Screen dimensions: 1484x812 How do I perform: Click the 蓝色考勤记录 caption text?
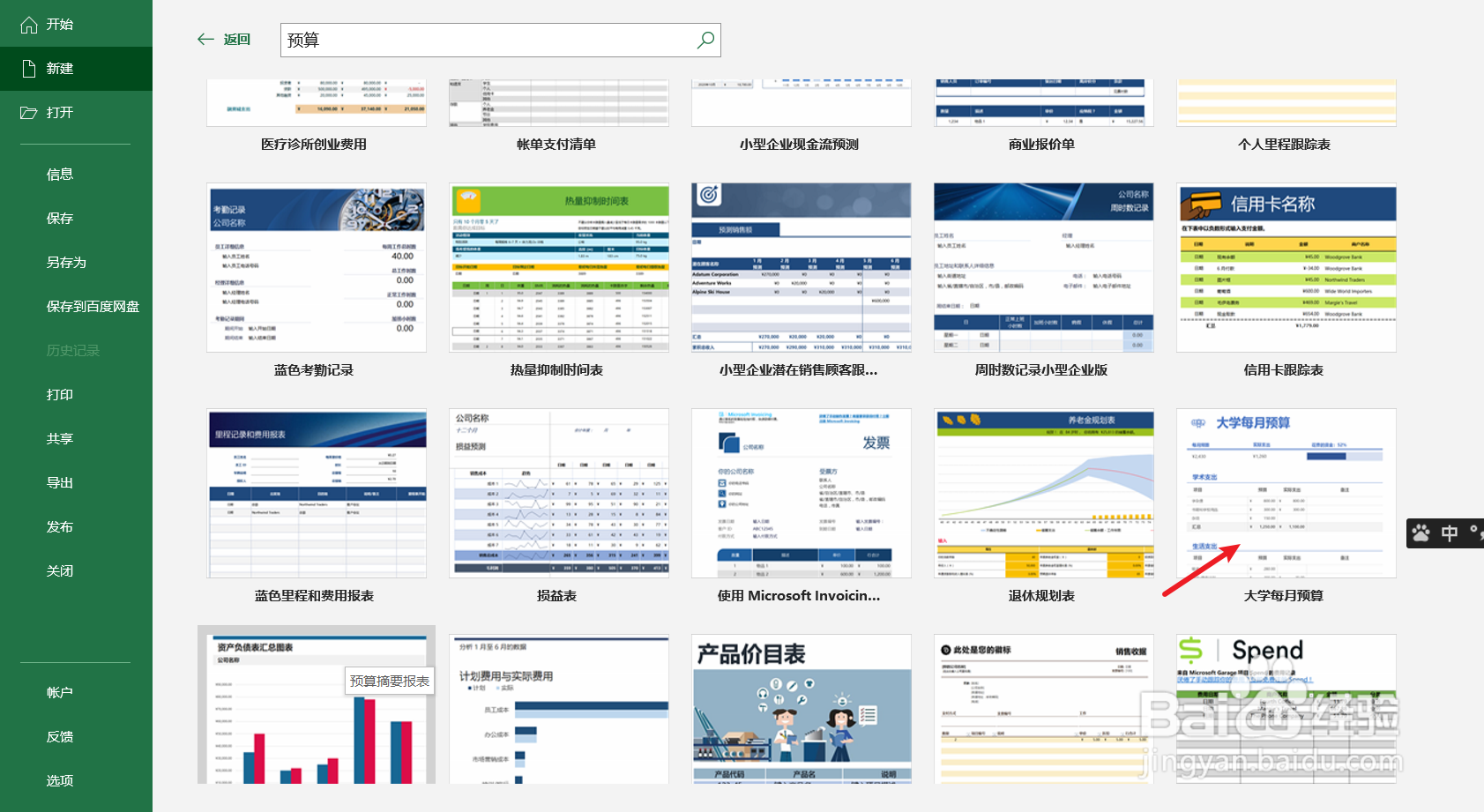pos(314,370)
